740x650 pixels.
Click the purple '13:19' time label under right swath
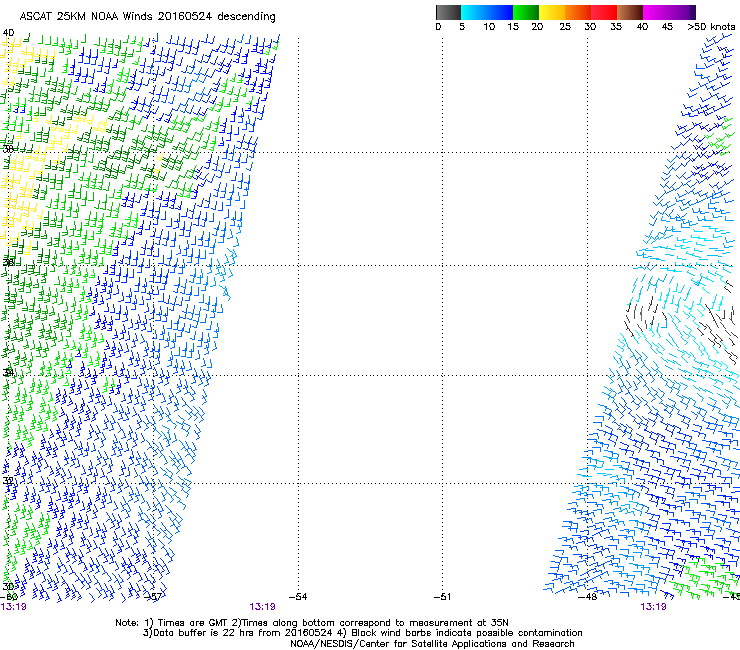[x=653, y=607]
